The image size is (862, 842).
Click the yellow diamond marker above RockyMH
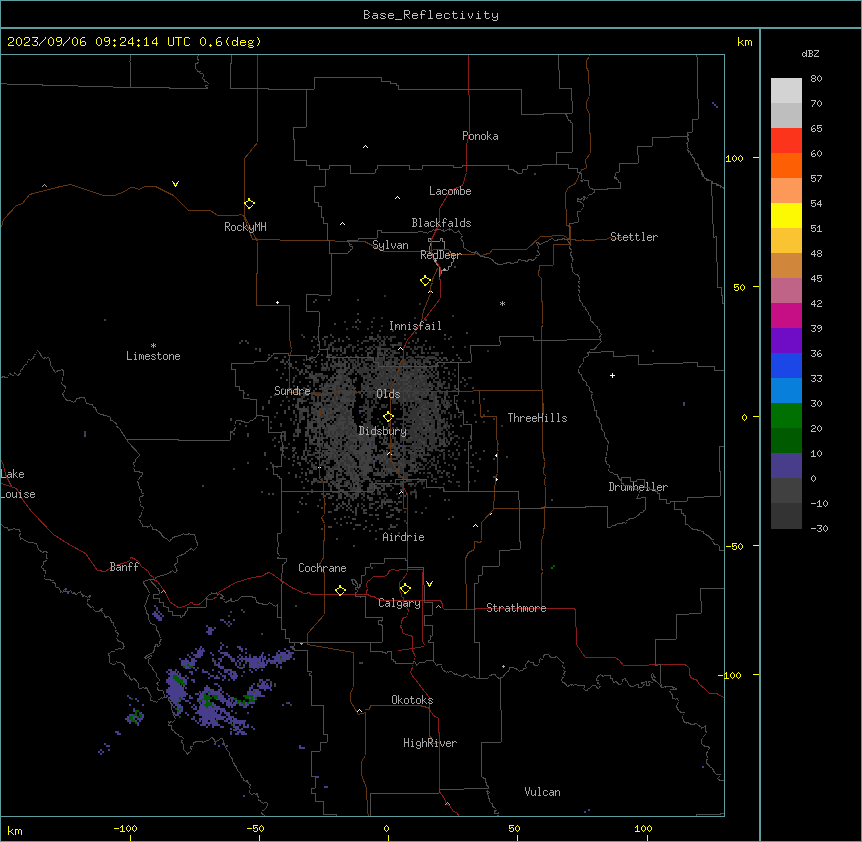click(x=250, y=204)
